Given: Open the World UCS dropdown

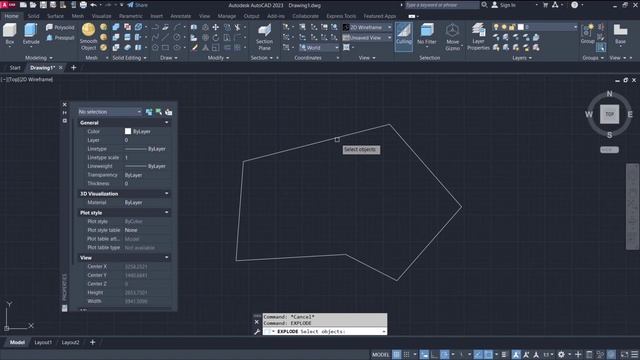Looking at the screenshot, I should 319,48.
